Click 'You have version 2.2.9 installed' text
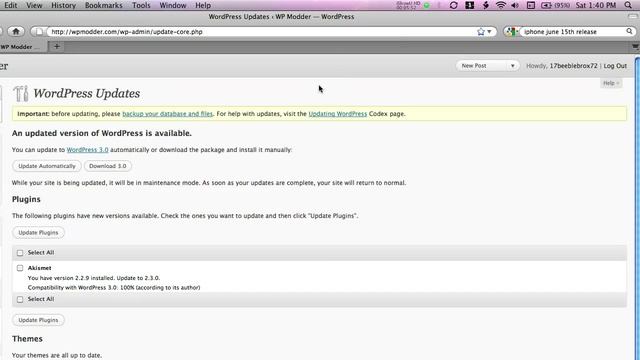The image size is (640, 360). 71,278
